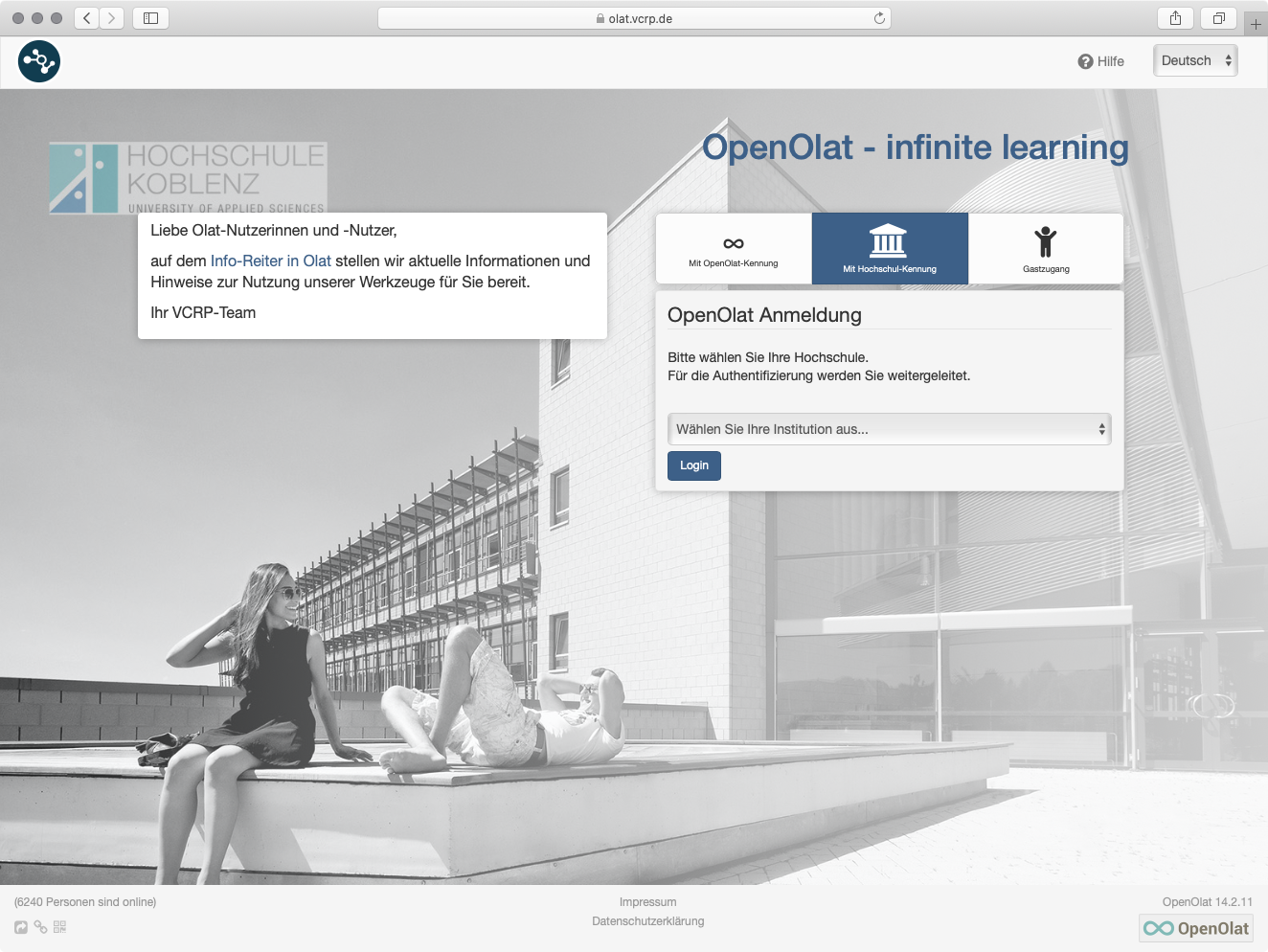Screen dimensions: 1268x952
Task: Open the Deutsch language dropdown
Action: pos(1195,60)
